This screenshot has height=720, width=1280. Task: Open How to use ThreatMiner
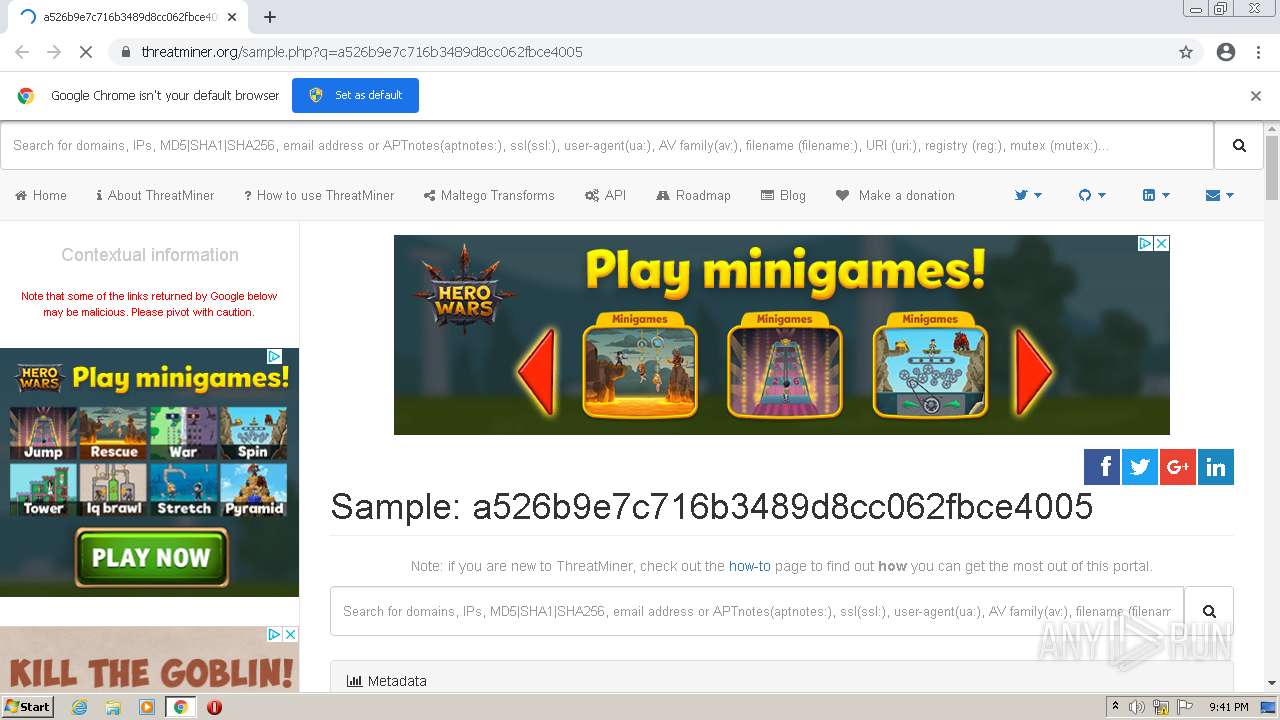(319, 195)
